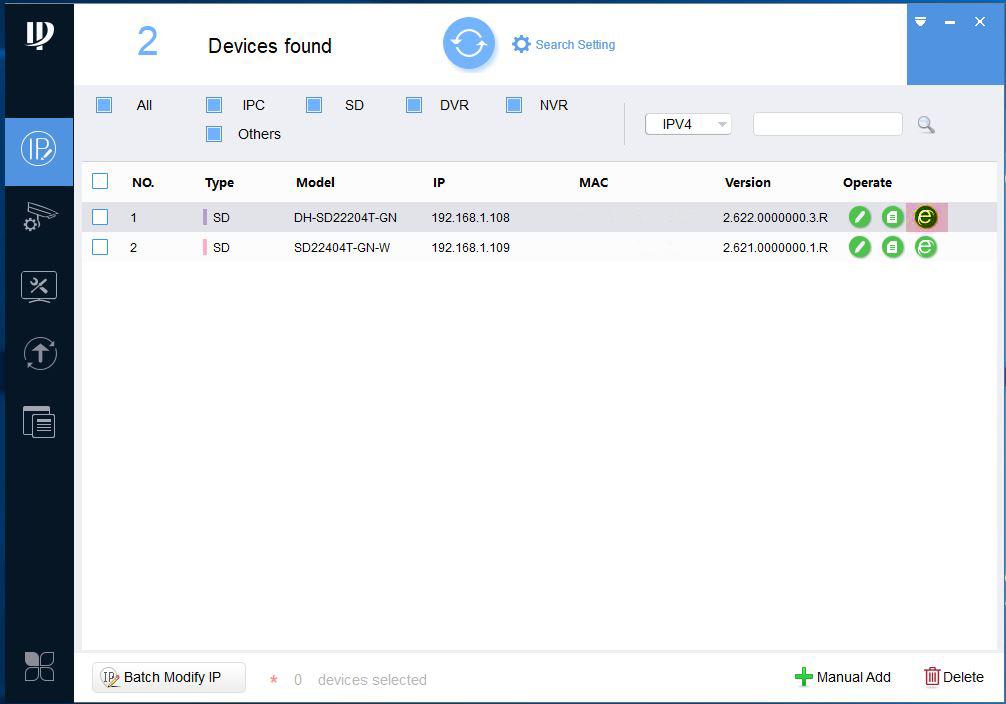Open web browser icon for 192.168.1.108
Viewport: 1006px width, 704px height.
coord(926,217)
